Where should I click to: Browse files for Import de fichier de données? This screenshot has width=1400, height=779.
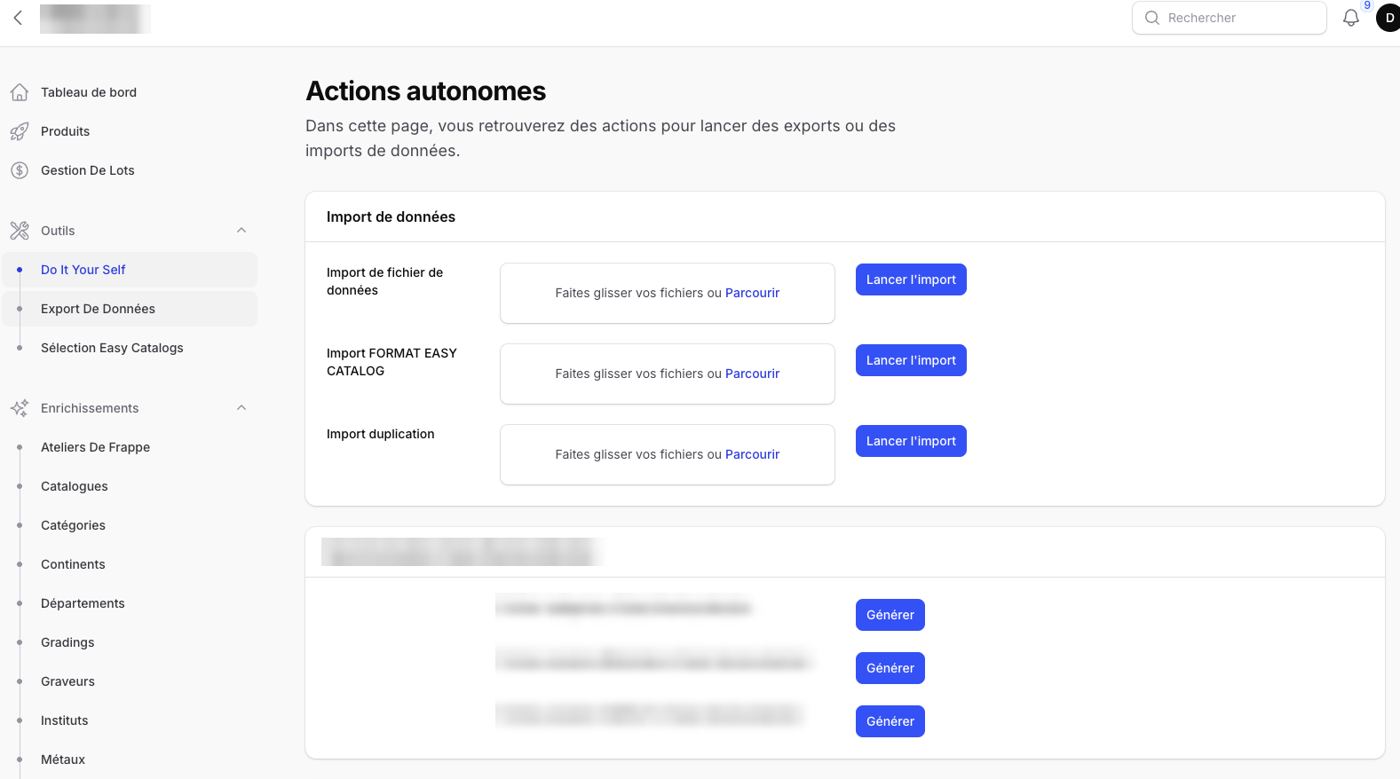click(752, 293)
